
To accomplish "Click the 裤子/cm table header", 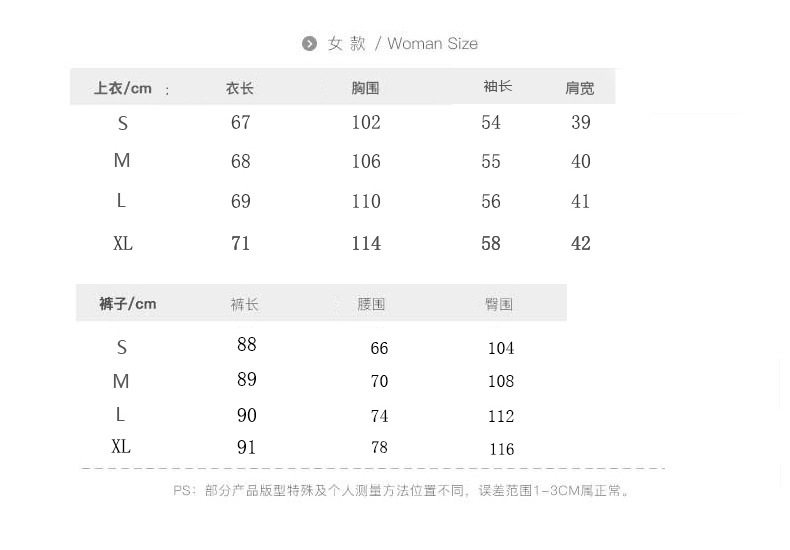I will pos(127,304).
